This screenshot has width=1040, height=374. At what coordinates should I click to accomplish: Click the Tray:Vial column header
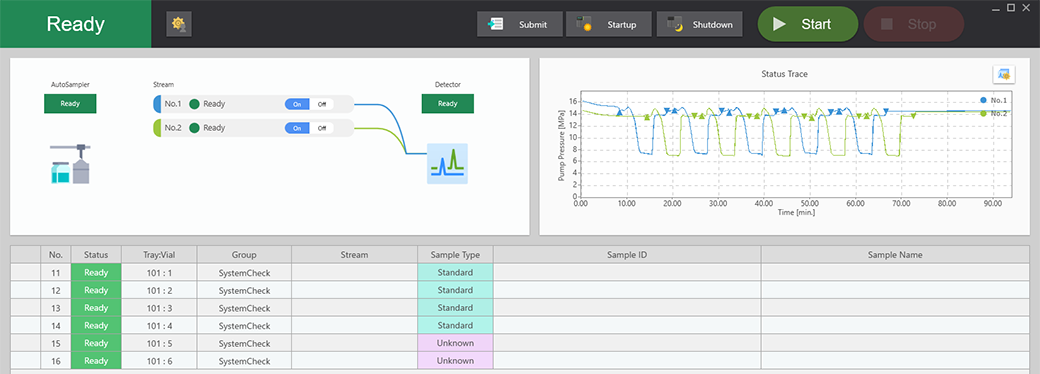[159, 255]
